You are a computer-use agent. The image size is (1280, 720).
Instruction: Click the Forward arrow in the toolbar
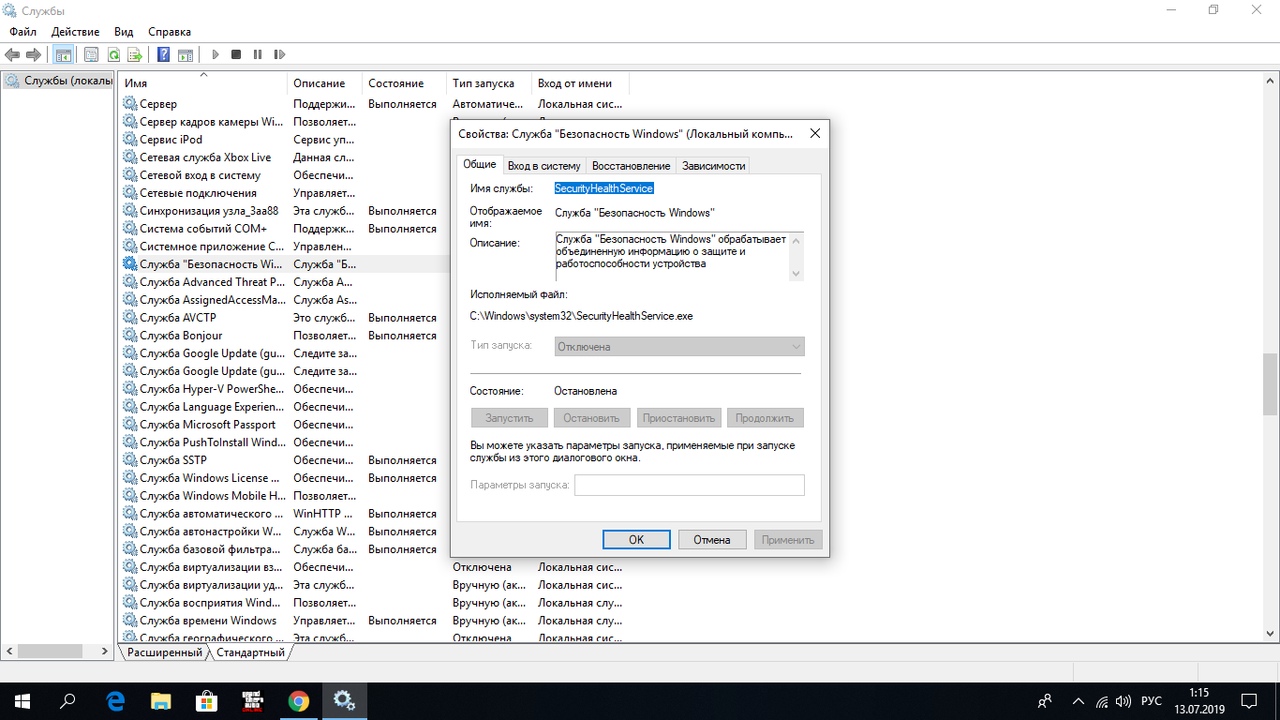tap(33, 55)
